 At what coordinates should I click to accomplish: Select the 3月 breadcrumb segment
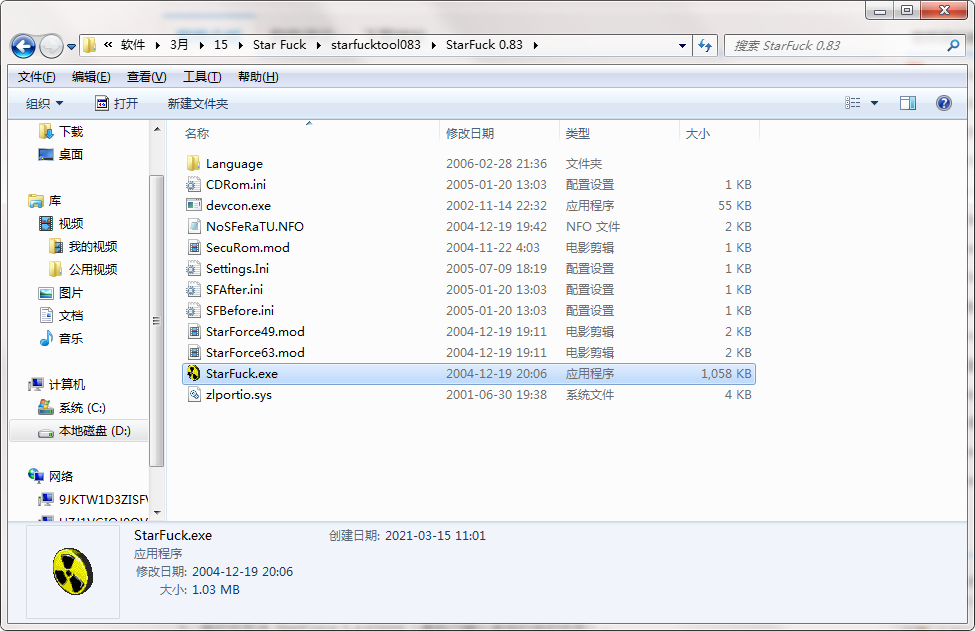(x=179, y=45)
